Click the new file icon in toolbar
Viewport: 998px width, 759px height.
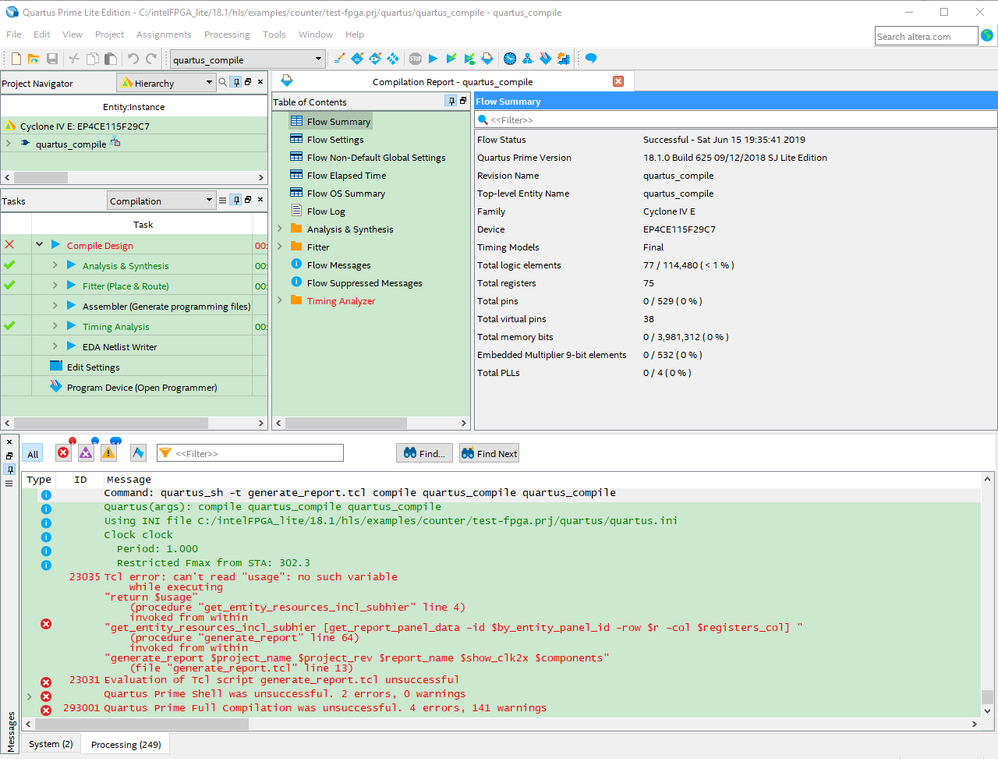pos(14,59)
